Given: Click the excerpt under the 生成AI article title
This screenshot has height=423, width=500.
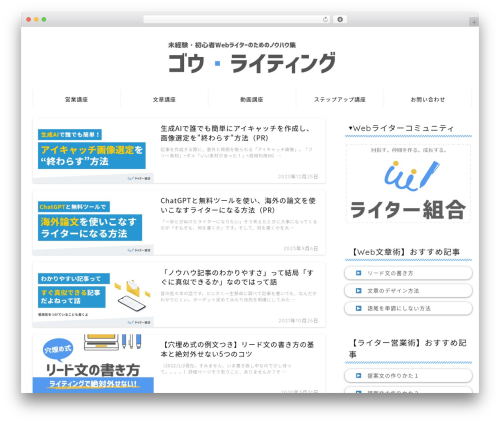Looking at the screenshot, I should [237, 153].
